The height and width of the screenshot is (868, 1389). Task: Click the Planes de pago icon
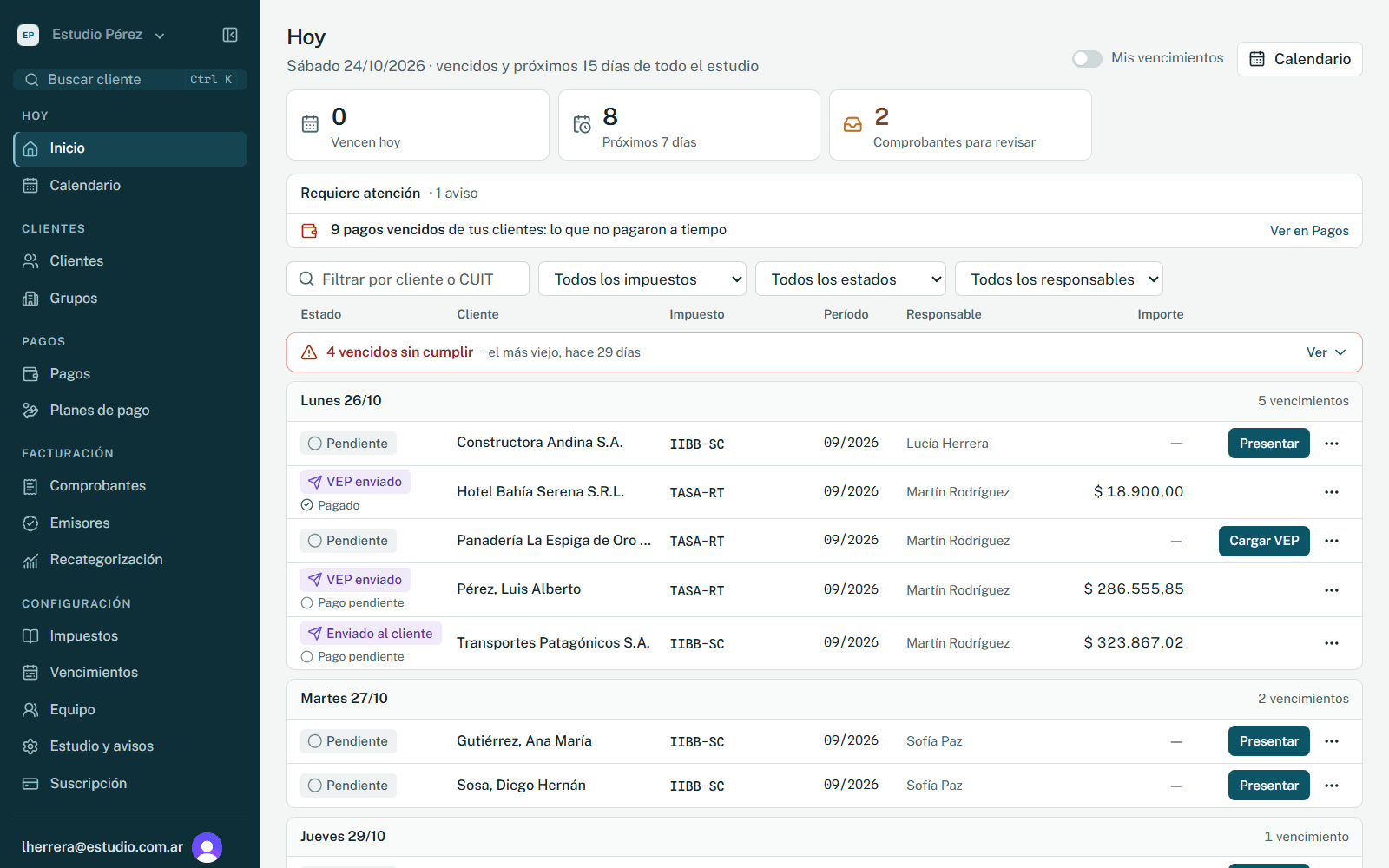point(30,411)
